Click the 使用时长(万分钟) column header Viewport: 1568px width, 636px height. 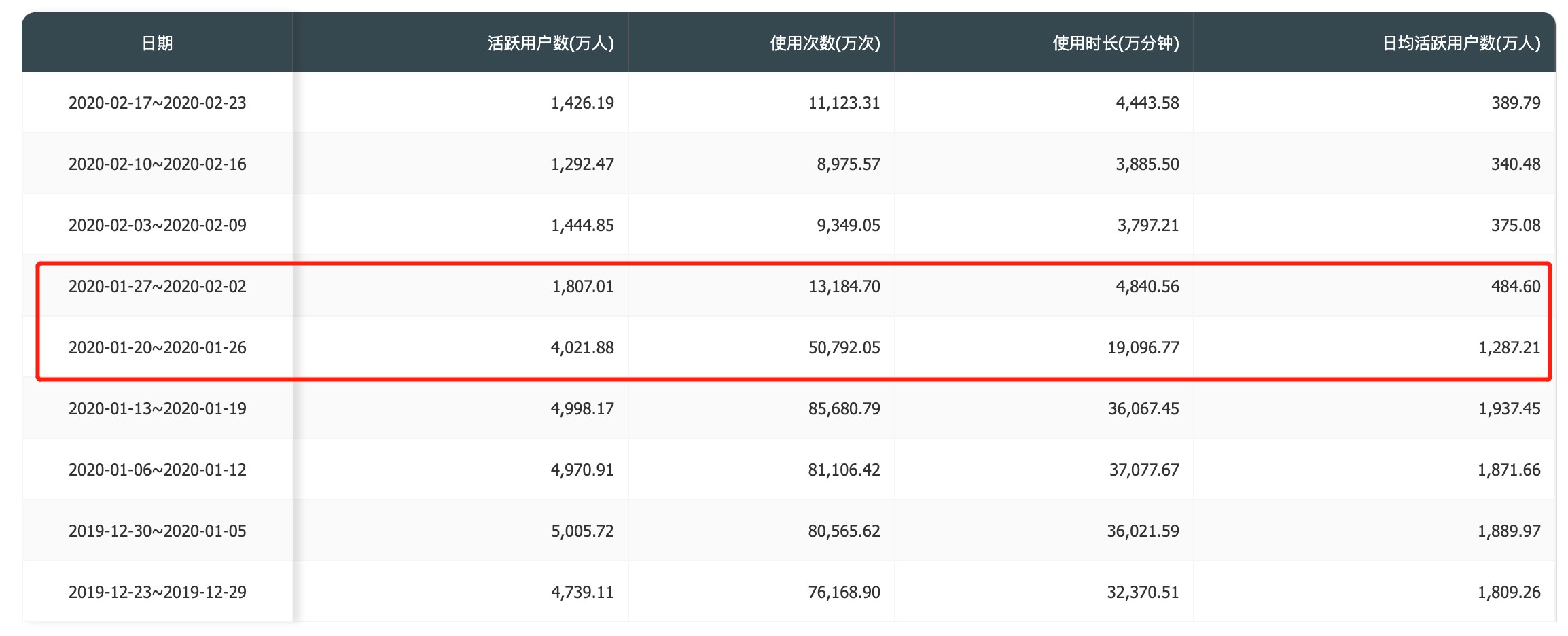click(1116, 43)
